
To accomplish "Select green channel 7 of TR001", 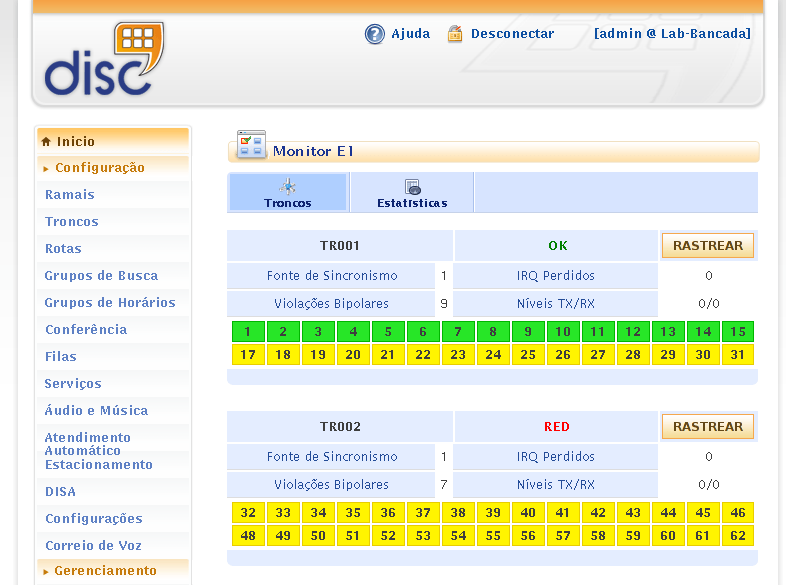I will tap(458, 332).
